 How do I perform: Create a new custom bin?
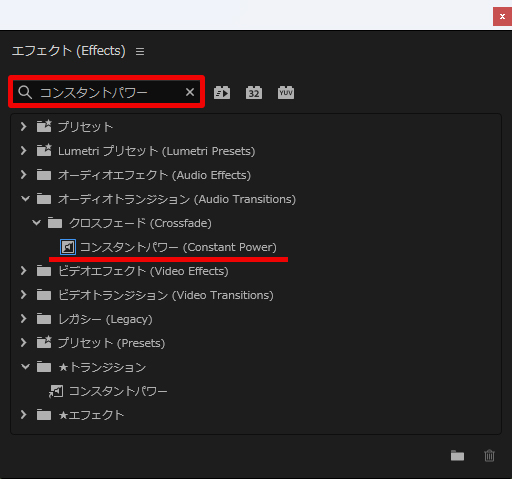pos(457,455)
